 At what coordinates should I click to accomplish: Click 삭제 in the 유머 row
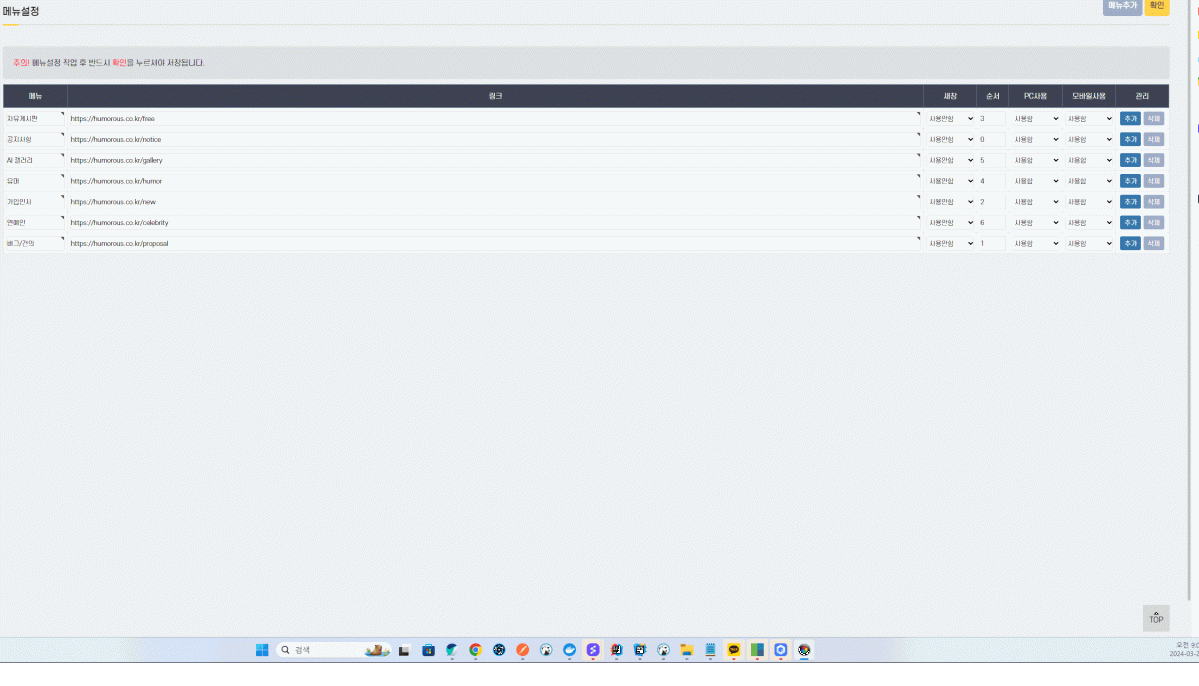point(1154,180)
